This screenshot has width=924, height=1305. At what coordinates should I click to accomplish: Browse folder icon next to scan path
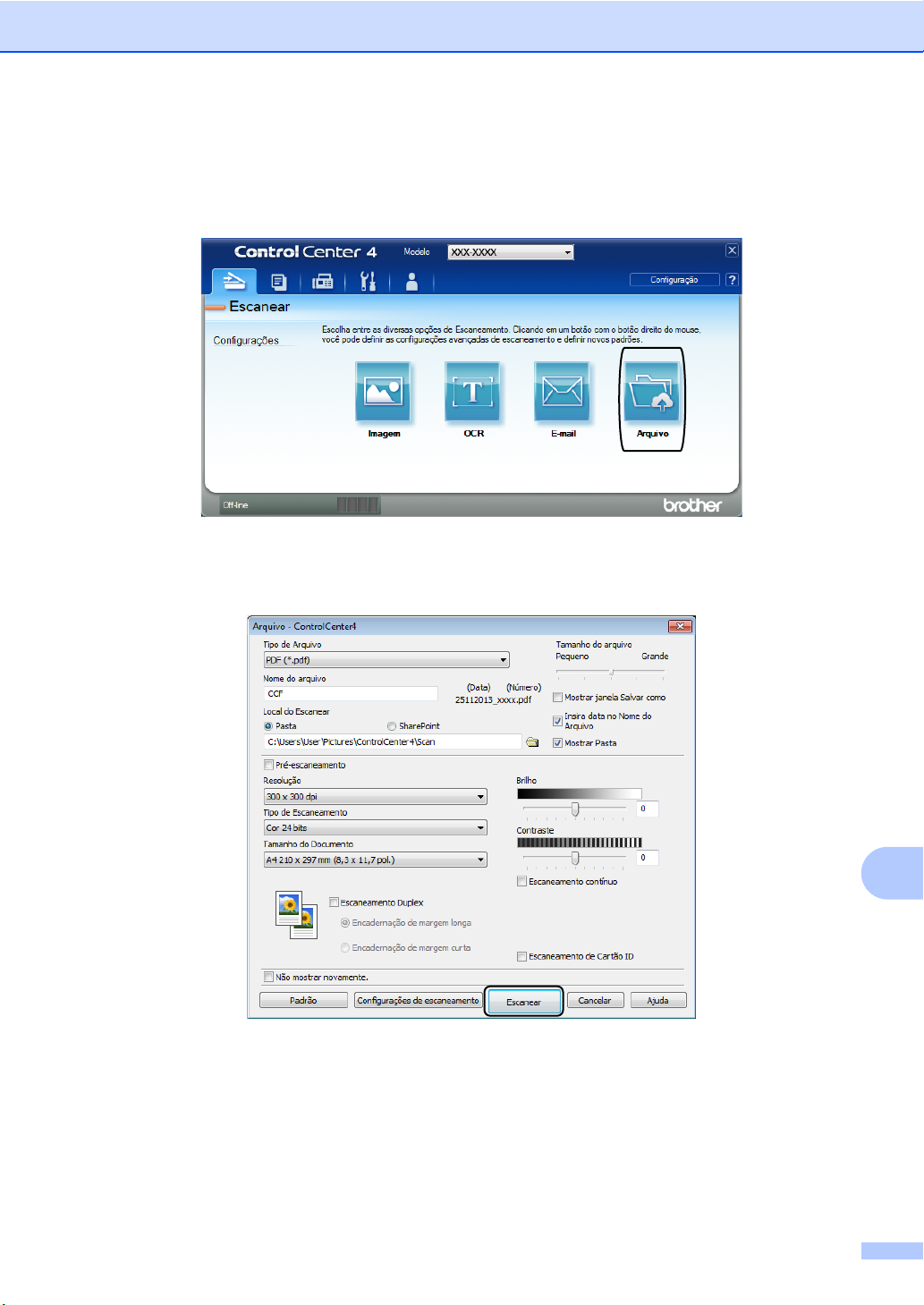click(532, 742)
